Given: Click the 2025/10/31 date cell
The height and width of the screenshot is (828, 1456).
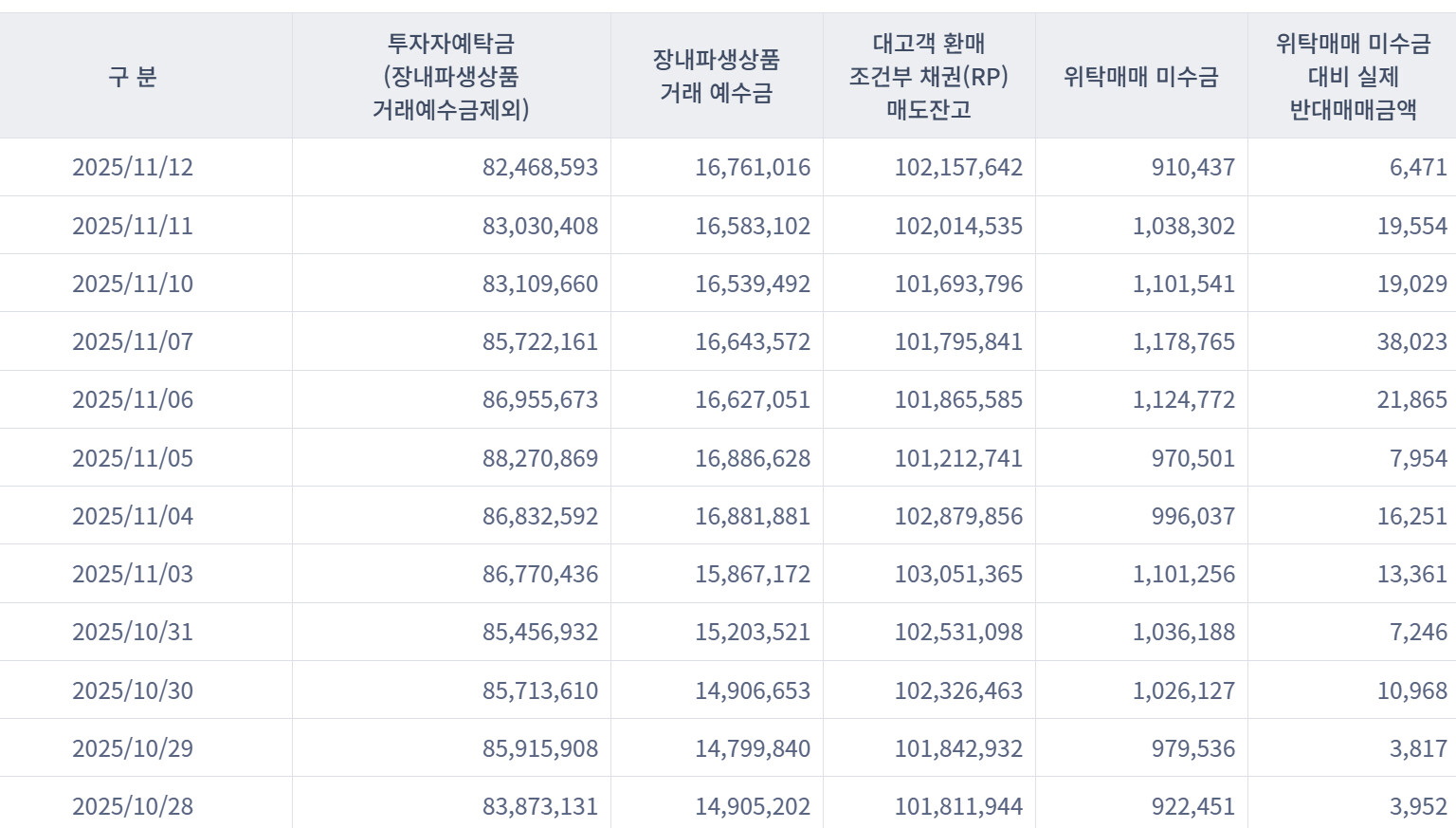Looking at the screenshot, I should (133, 632).
